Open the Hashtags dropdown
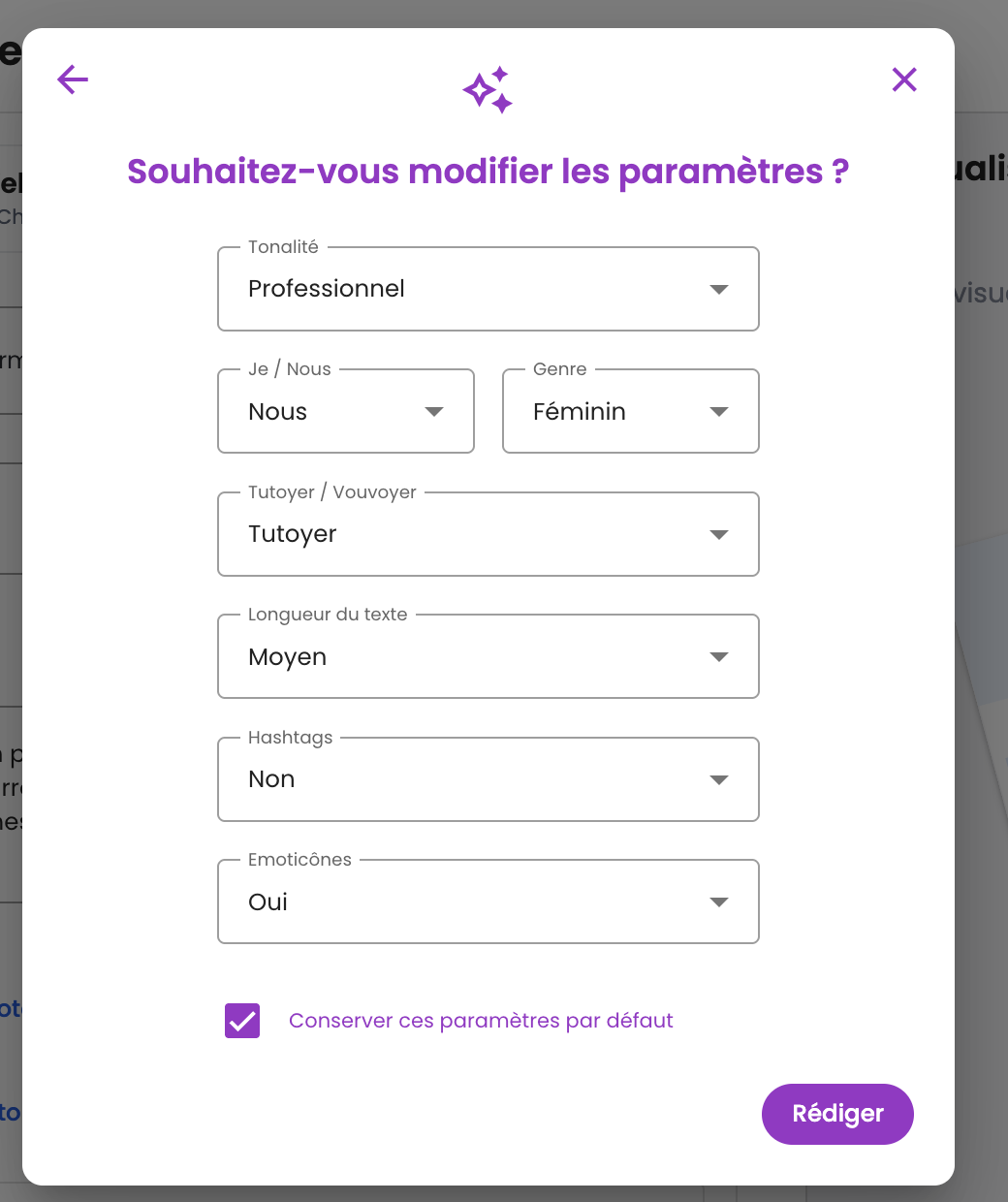Viewport: 1008px width, 1202px height. (488, 779)
